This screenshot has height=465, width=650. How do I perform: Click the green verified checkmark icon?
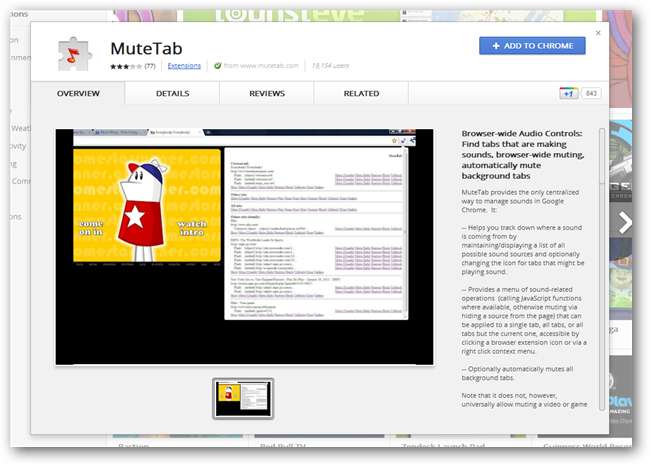(x=218, y=65)
